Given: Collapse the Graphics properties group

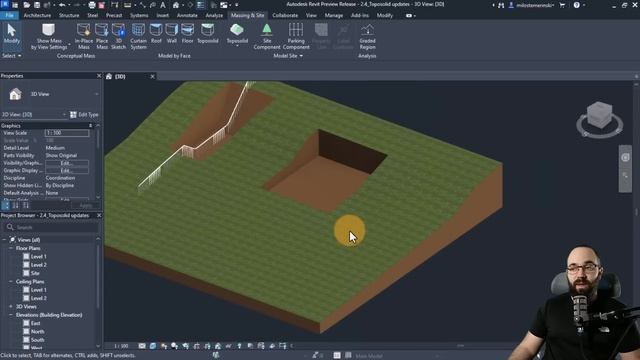Looking at the screenshot, I should 90,126.
